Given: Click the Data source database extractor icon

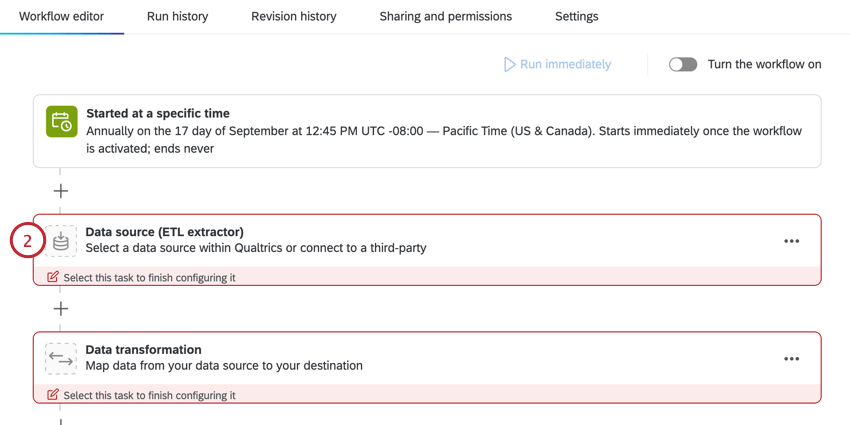Looking at the screenshot, I should [x=61, y=241].
